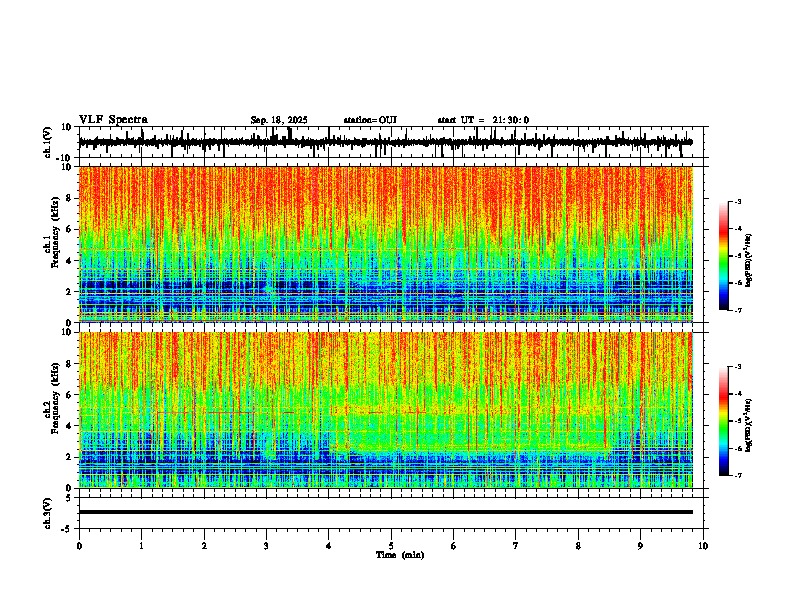Screen dimensions: 792x612
Task: Click the ch.2 spectrogram color scale bar
Action: [723, 421]
